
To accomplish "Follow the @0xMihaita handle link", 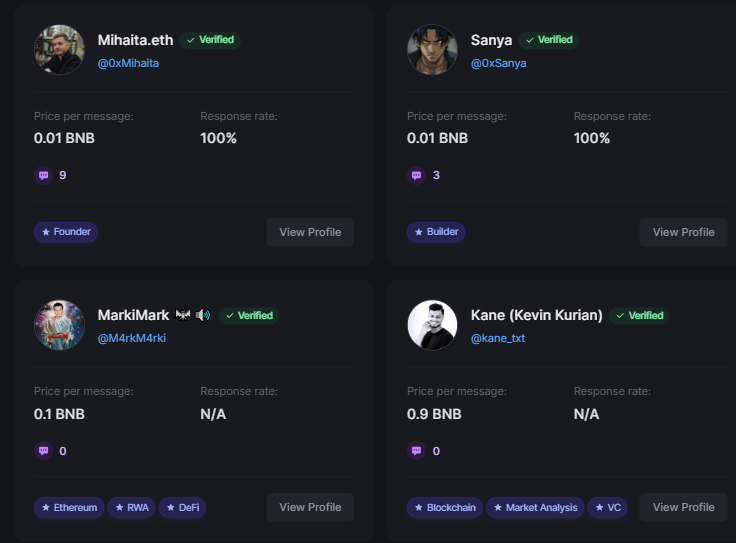I will click(128, 63).
